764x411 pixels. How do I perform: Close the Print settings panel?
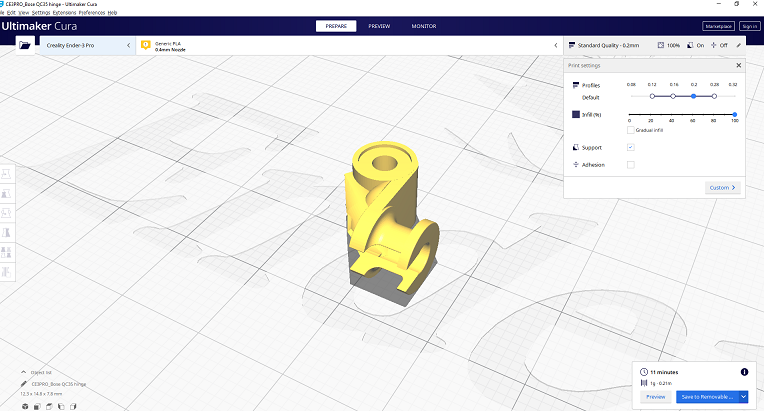pyautogui.click(x=739, y=65)
